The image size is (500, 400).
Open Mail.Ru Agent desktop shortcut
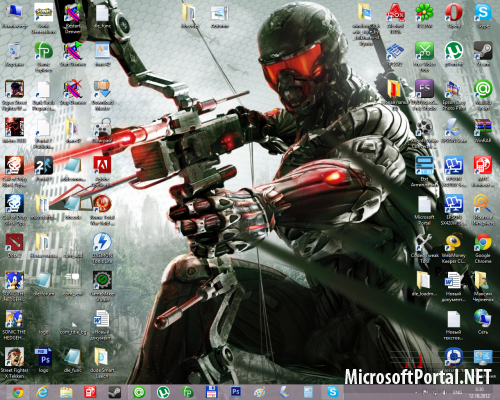pos(483,94)
